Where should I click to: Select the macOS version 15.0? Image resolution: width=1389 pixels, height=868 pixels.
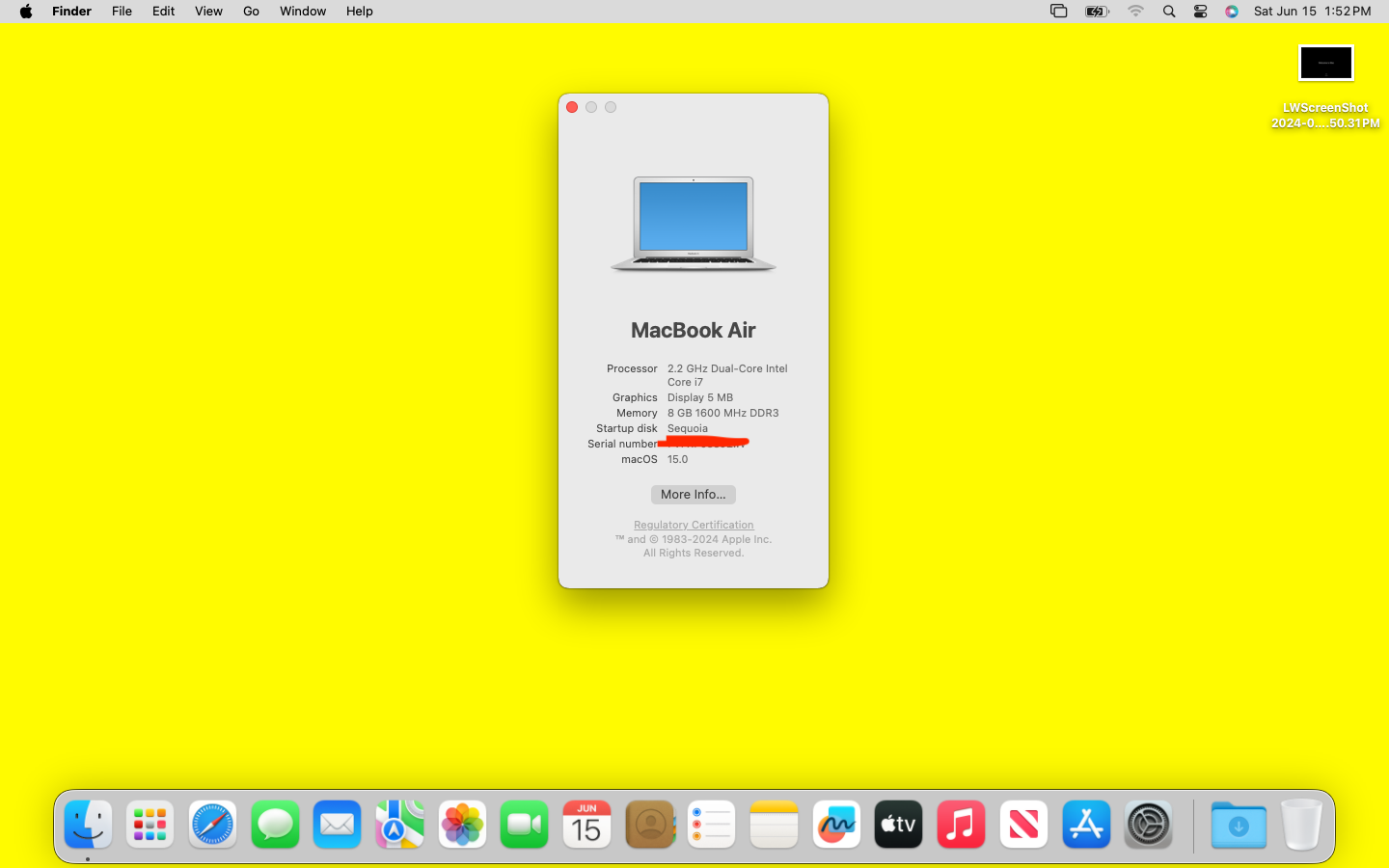[678, 459]
